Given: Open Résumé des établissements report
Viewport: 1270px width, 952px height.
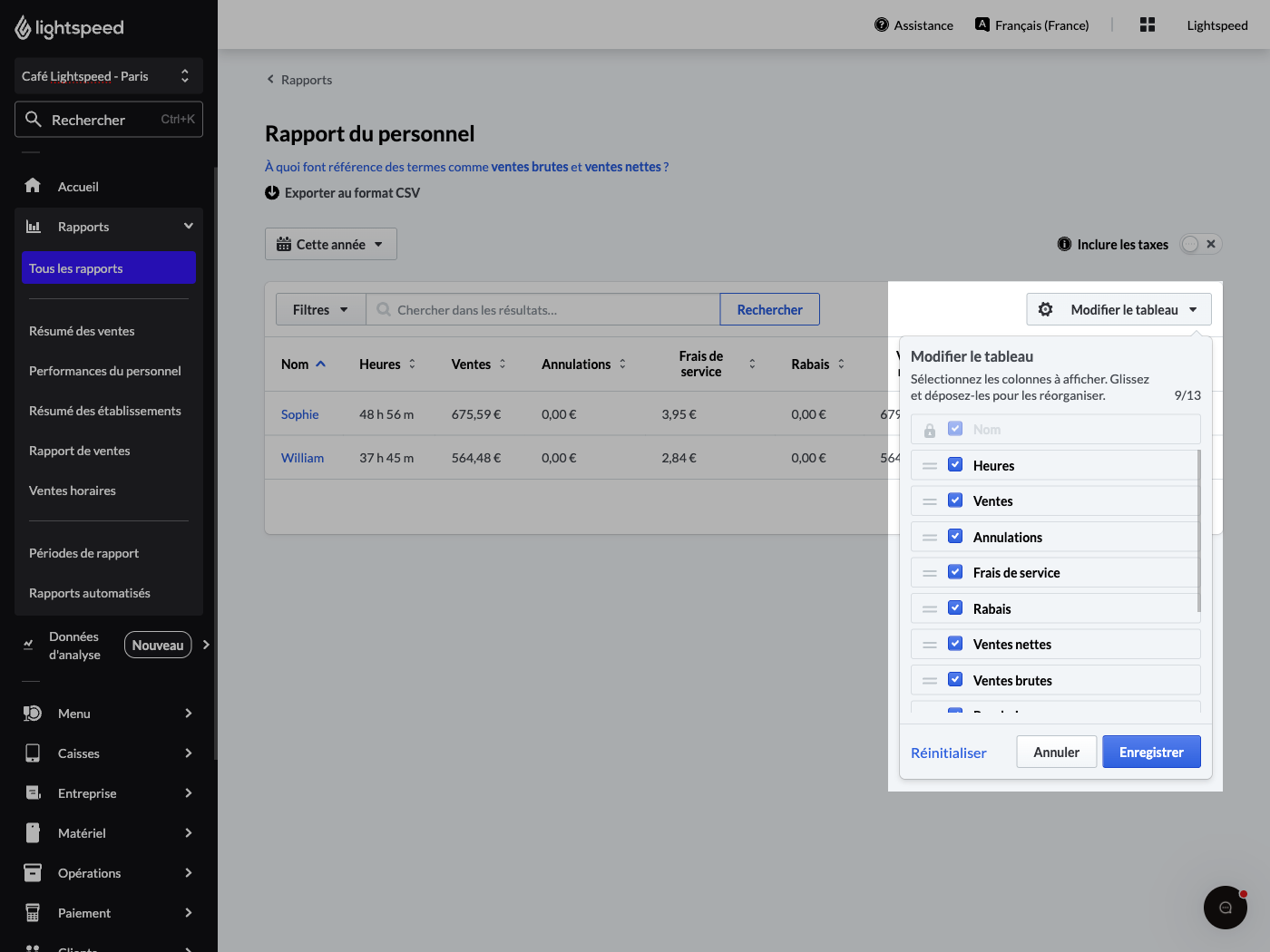Looking at the screenshot, I should point(105,411).
